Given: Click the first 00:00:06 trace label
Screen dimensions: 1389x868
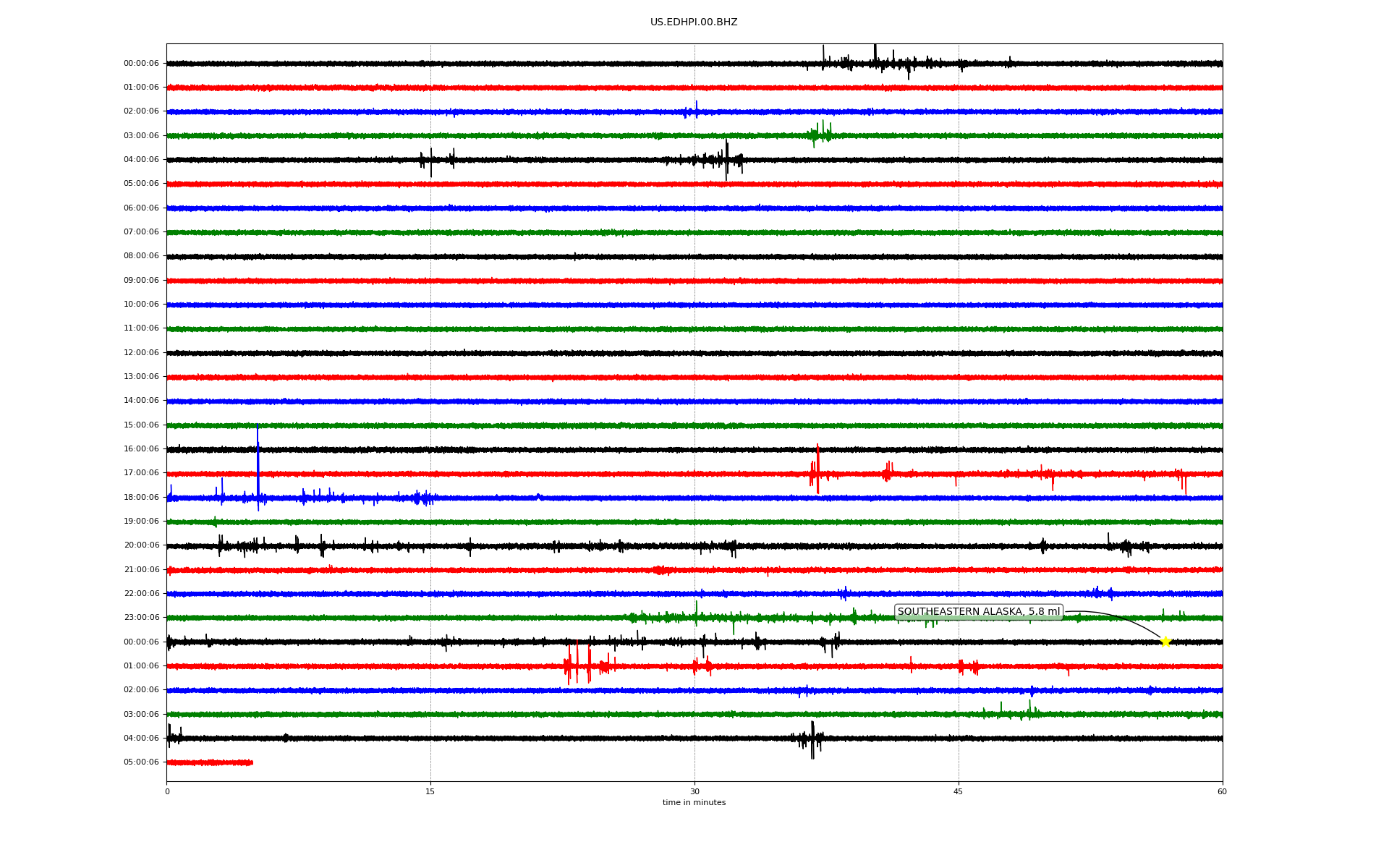Looking at the screenshot, I should pyautogui.click(x=141, y=64).
